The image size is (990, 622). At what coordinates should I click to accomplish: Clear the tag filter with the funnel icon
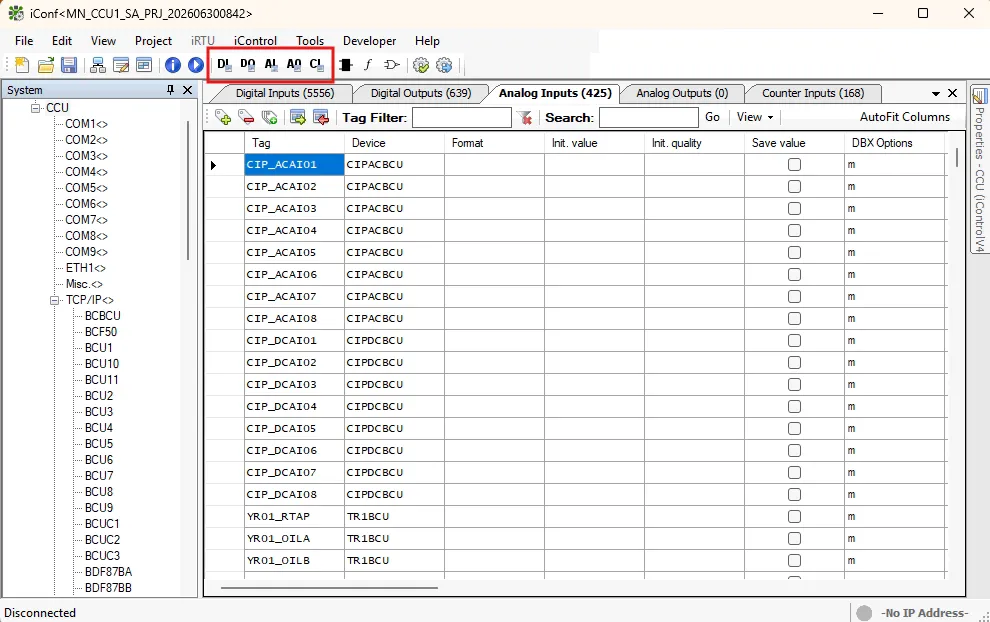(524, 117)
